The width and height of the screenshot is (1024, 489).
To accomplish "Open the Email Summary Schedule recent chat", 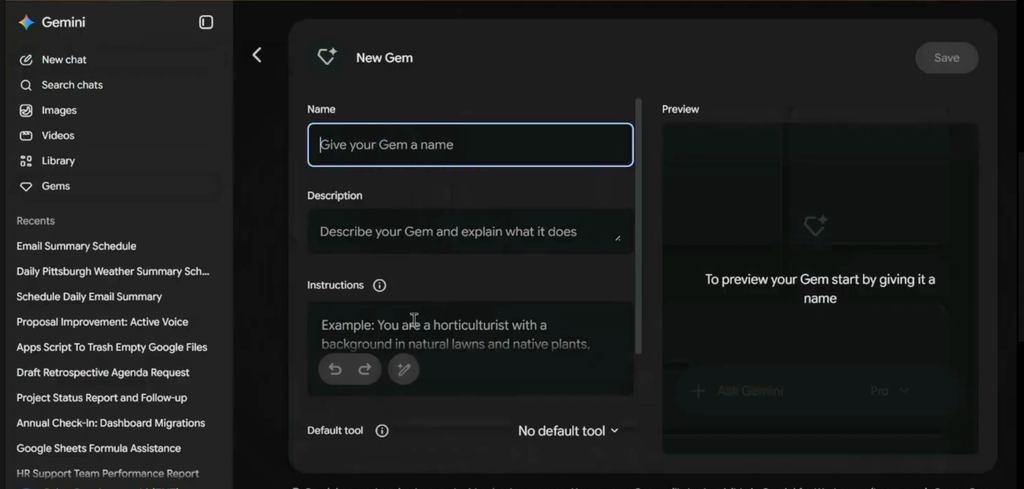I will (76, 246).
